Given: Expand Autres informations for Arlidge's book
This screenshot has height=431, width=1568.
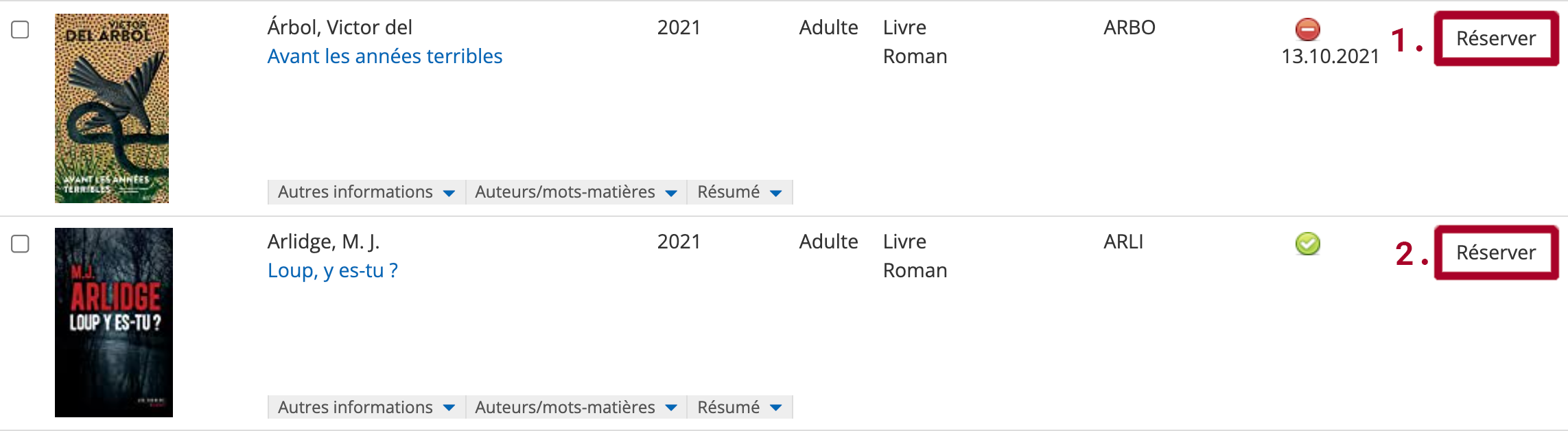Looking at the screenshot, I should point(366,407).
